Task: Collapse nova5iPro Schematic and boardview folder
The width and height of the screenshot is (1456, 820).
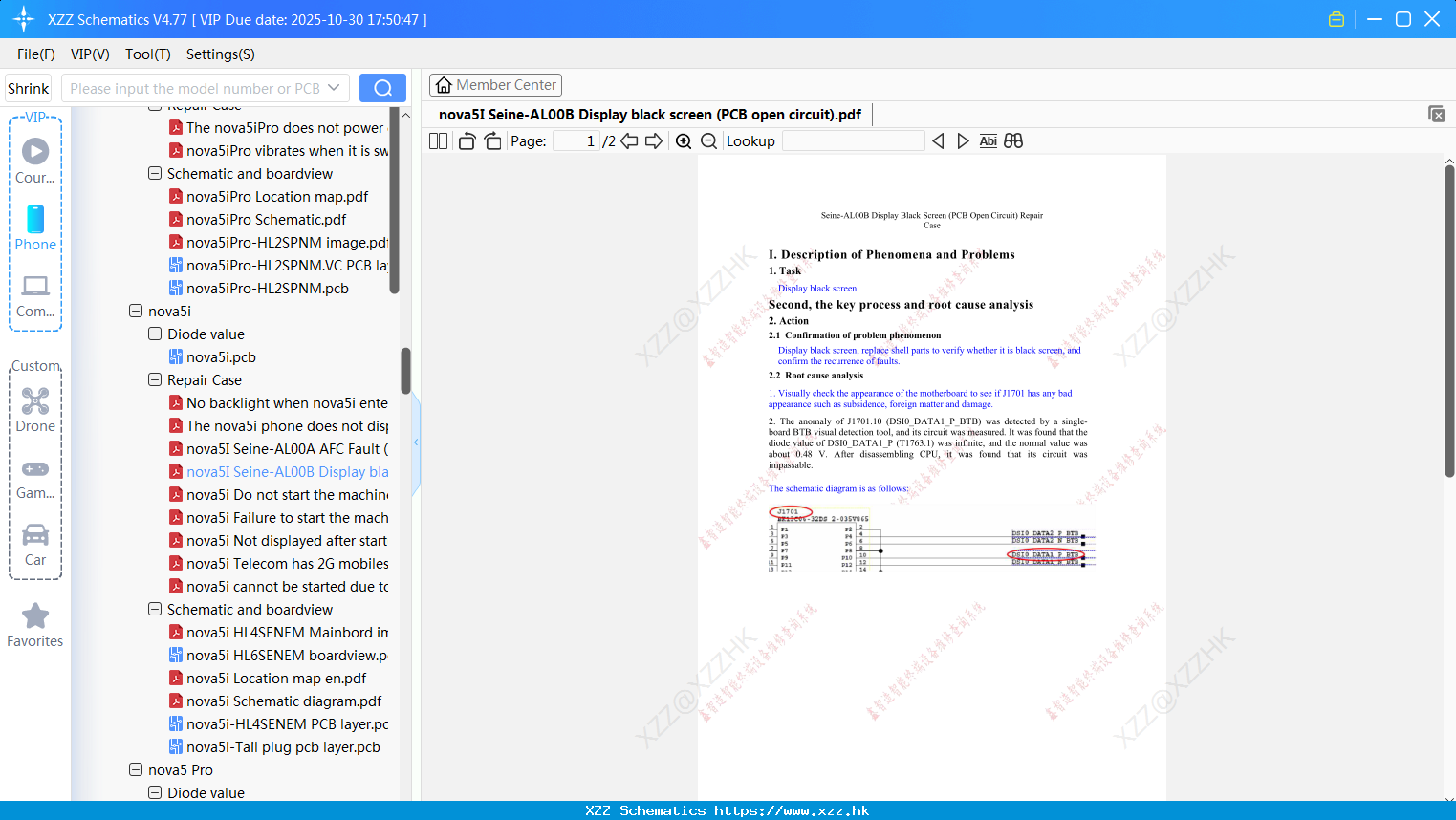Action: (x=155, y=173)
